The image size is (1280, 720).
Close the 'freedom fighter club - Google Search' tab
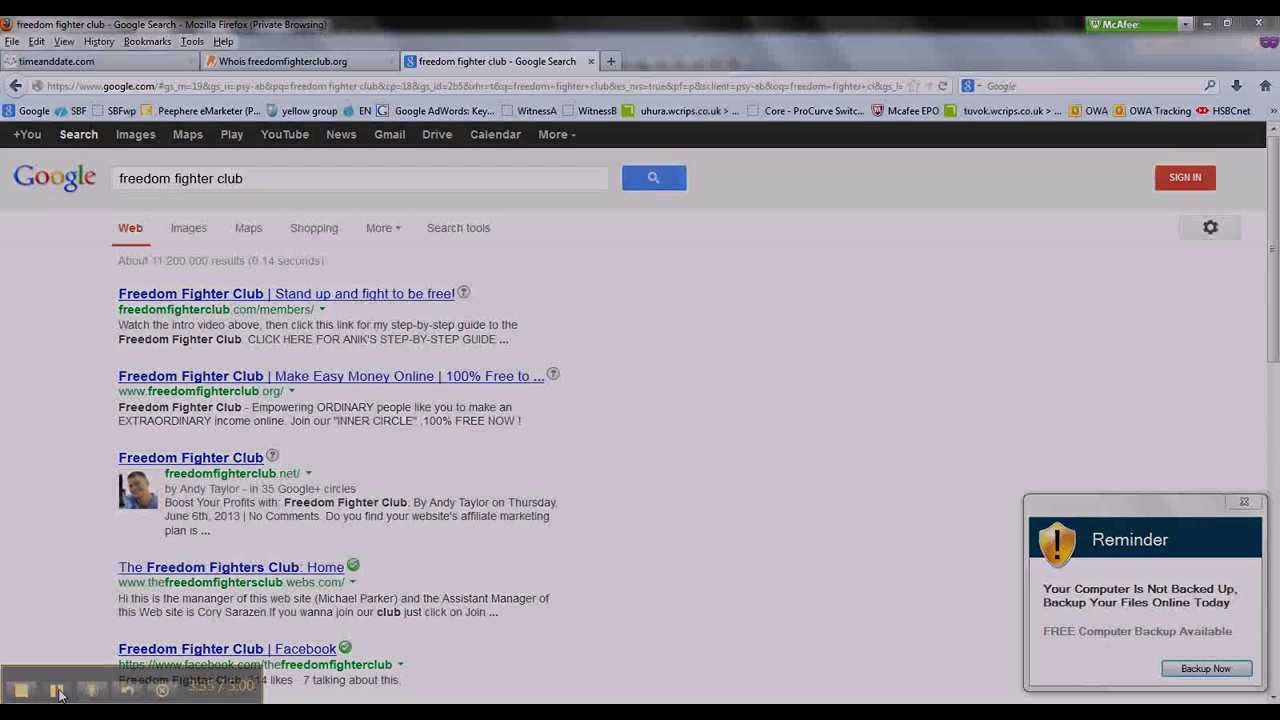pyautogui.click(x=591, y=61)
